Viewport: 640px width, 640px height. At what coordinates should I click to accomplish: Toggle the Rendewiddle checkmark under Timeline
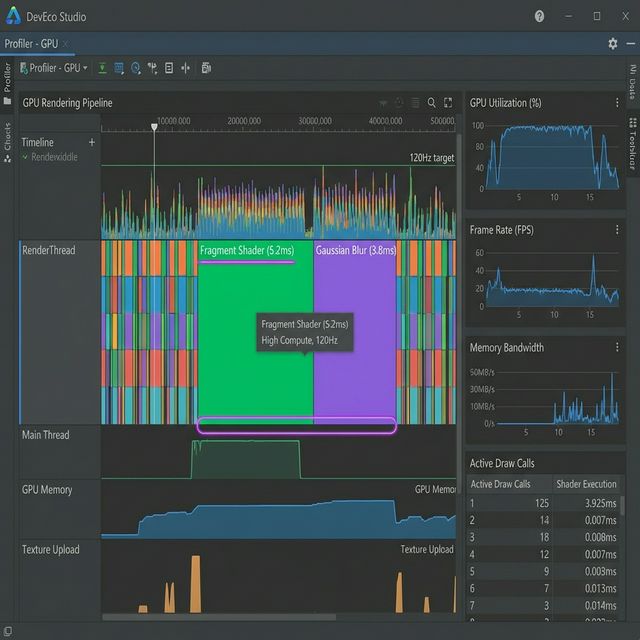tap(25, 157)
